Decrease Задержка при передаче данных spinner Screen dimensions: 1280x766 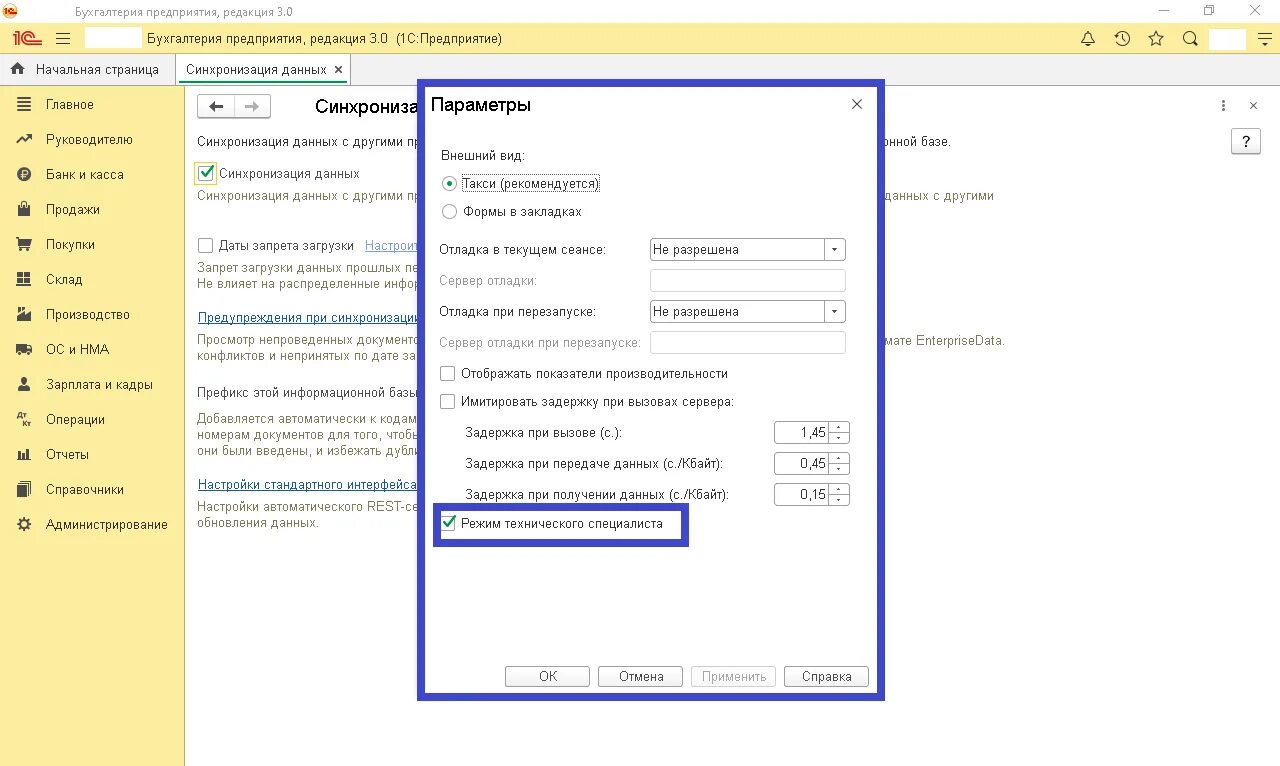point(840,470)
